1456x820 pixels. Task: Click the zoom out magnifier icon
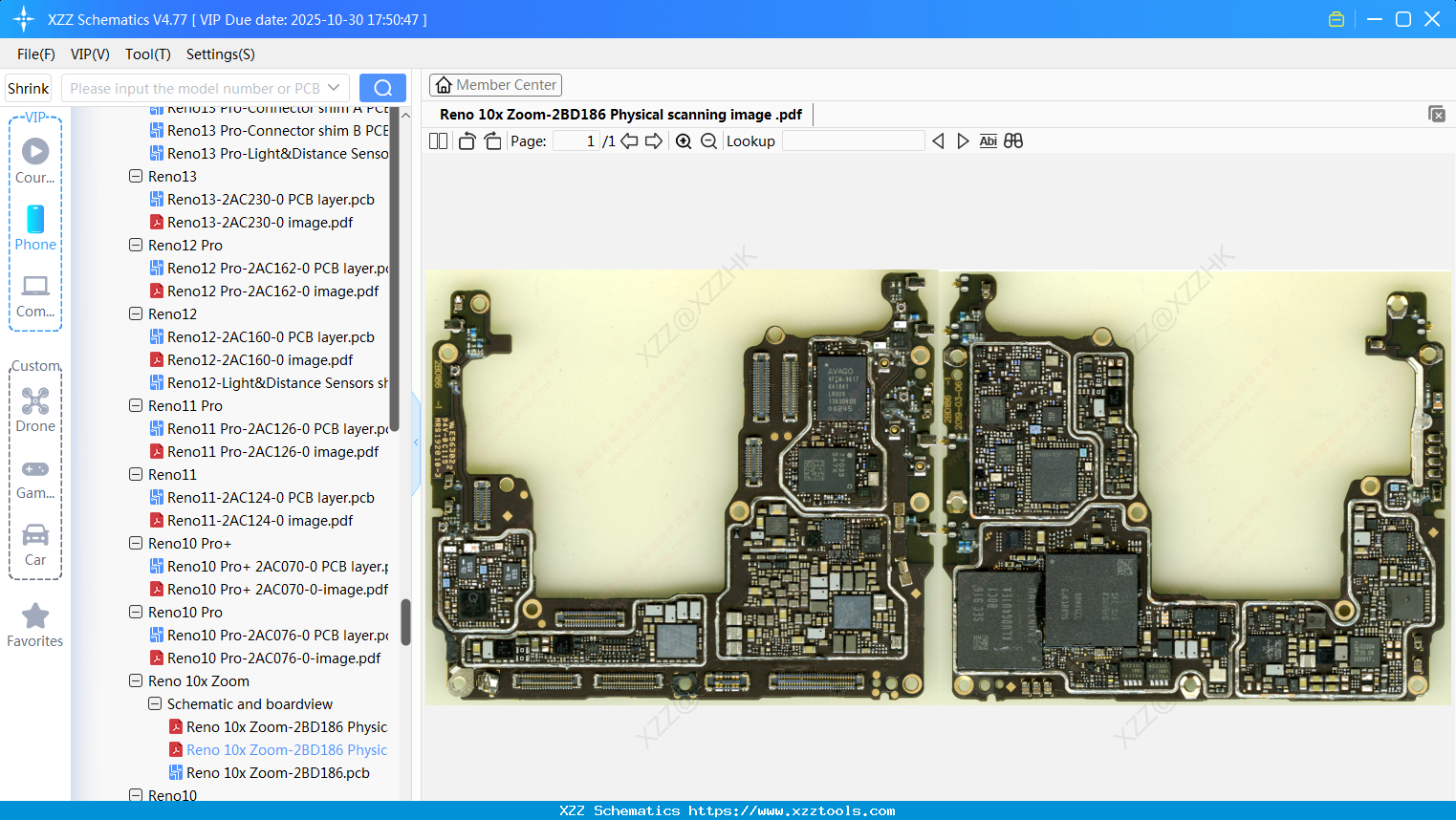(708, 141)
